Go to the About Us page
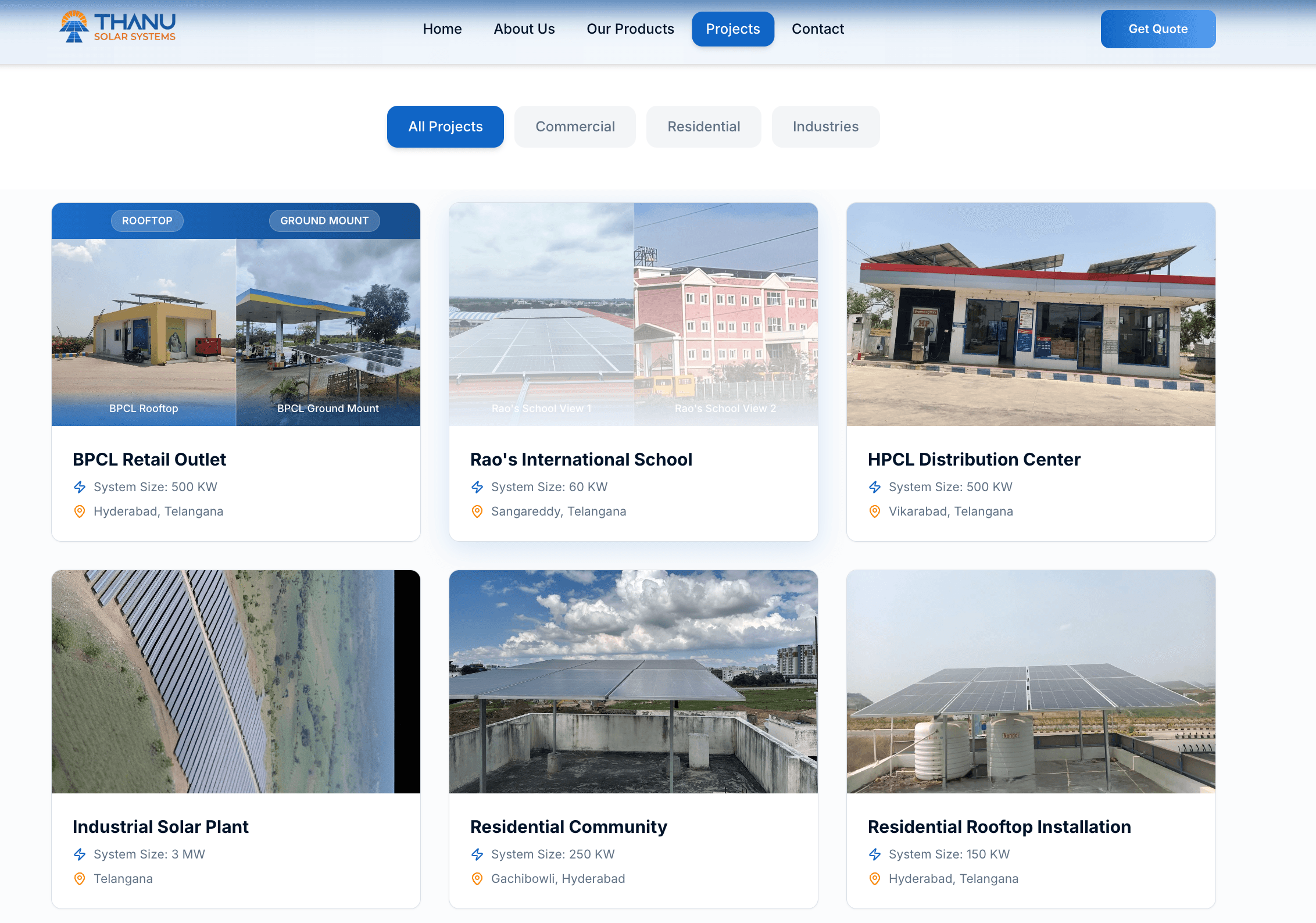Screen dimensions: 1316x923 524,29
